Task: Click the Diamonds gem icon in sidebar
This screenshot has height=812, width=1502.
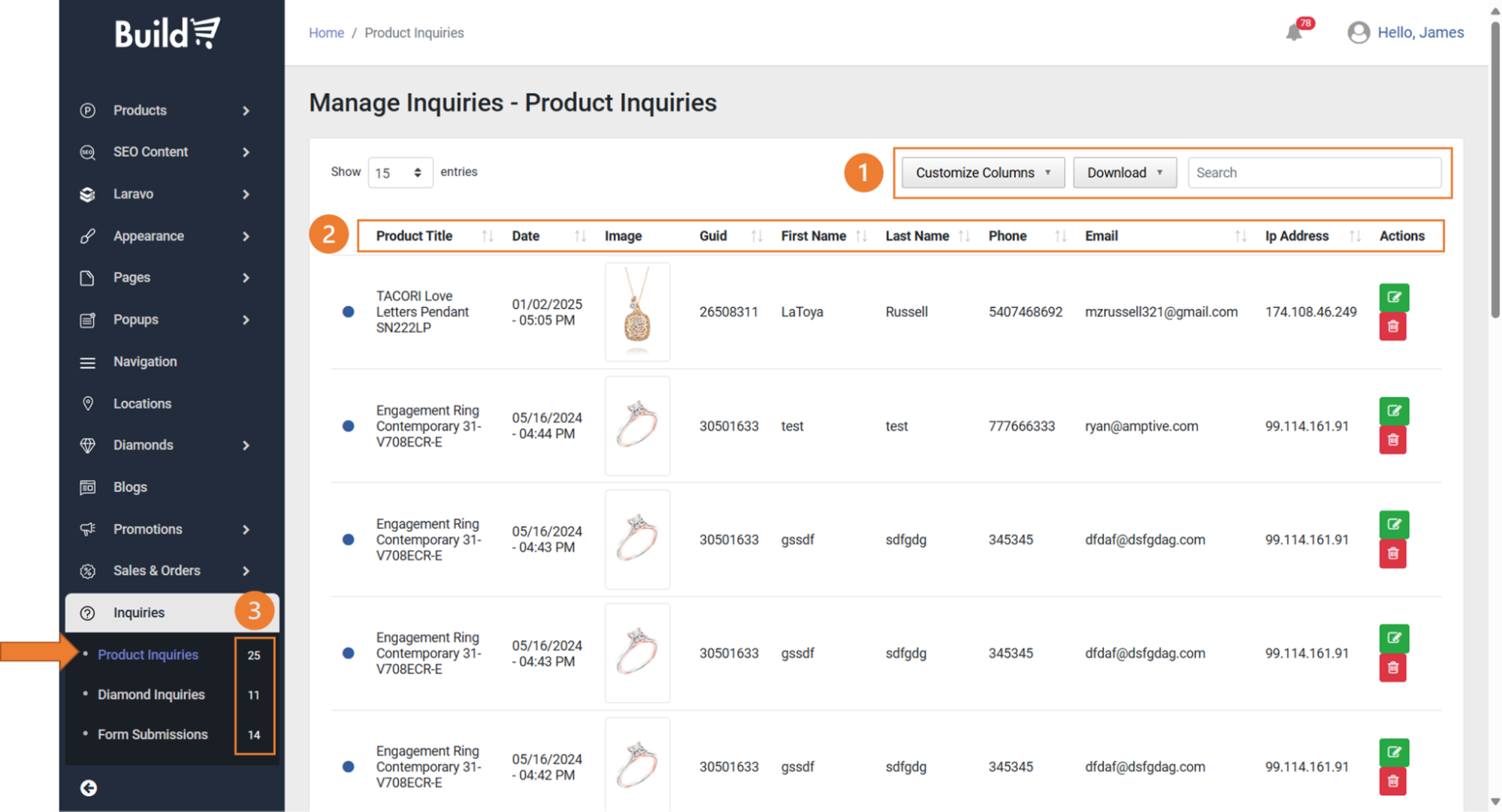Action: (88, 445)
